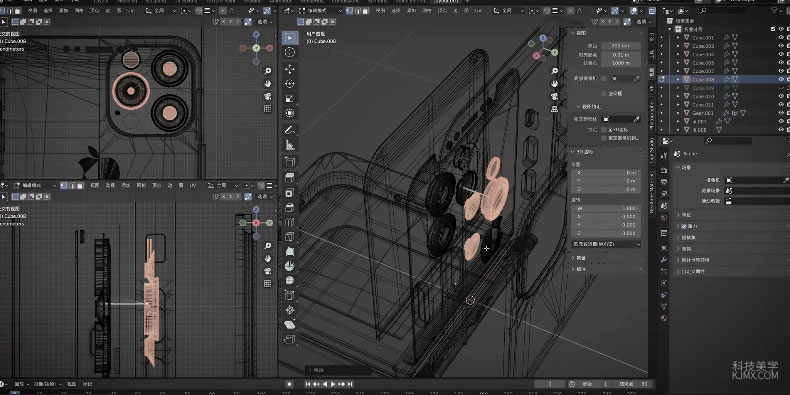The image size is (790, 395).
Task: Select the Select Box tool in main viewport toolbar
Action: tap(290, 38)
